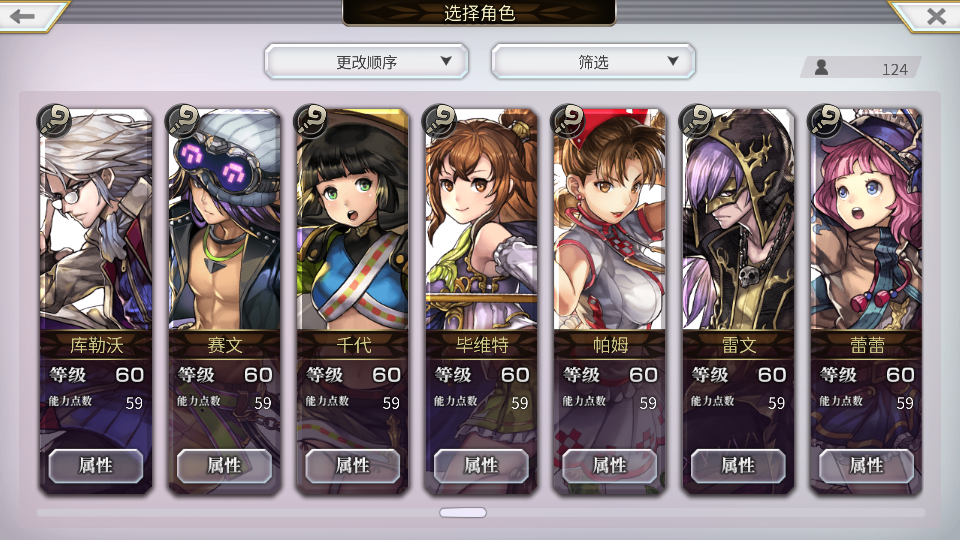Select the 雷文 character portrait
The width and height of the screenshot is (960, 540).
pyautogui.click(x=738, y=220)
